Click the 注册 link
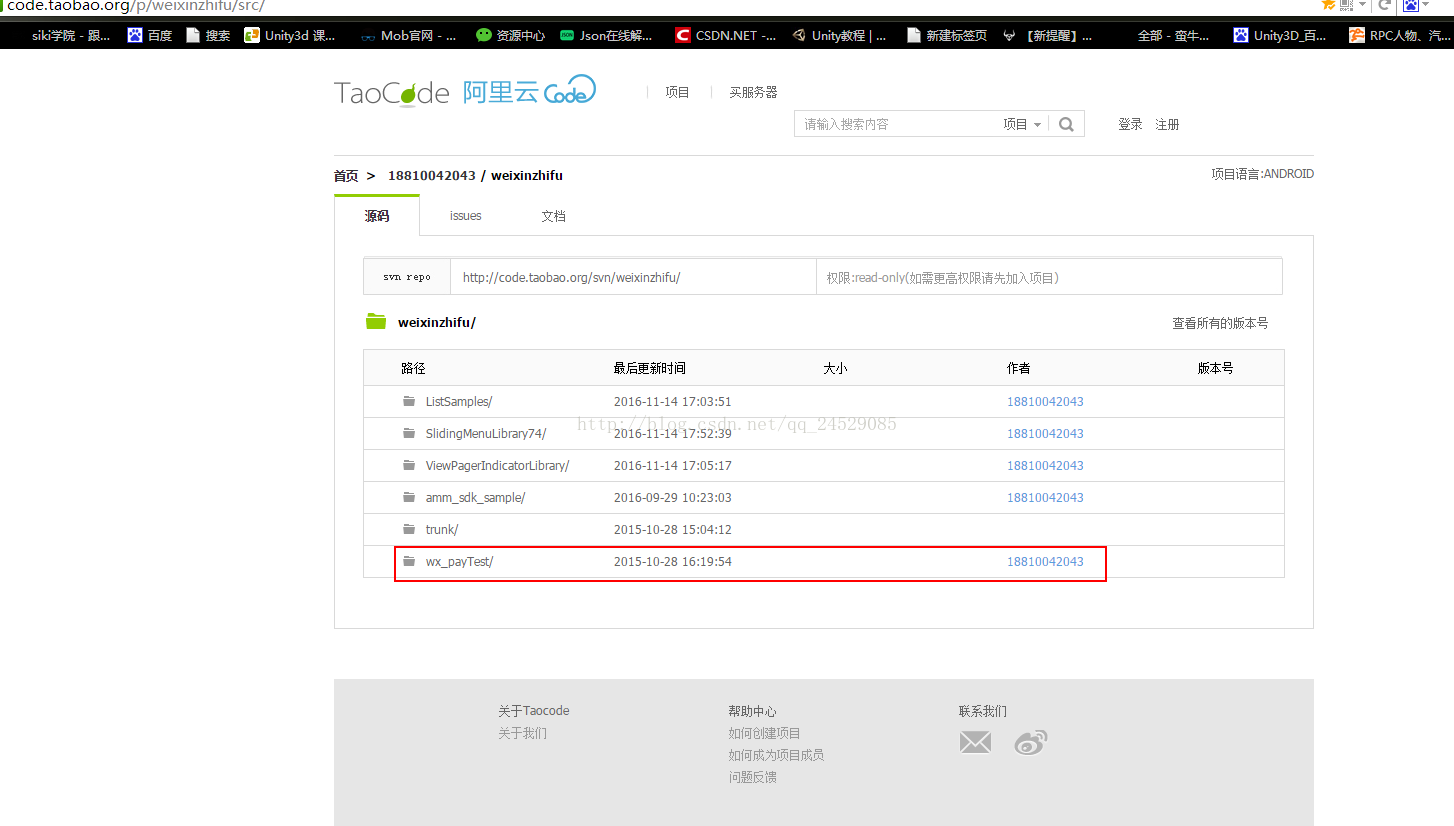The height and width of the screenshot is (826, 1454). click(x=1167, y=124)
